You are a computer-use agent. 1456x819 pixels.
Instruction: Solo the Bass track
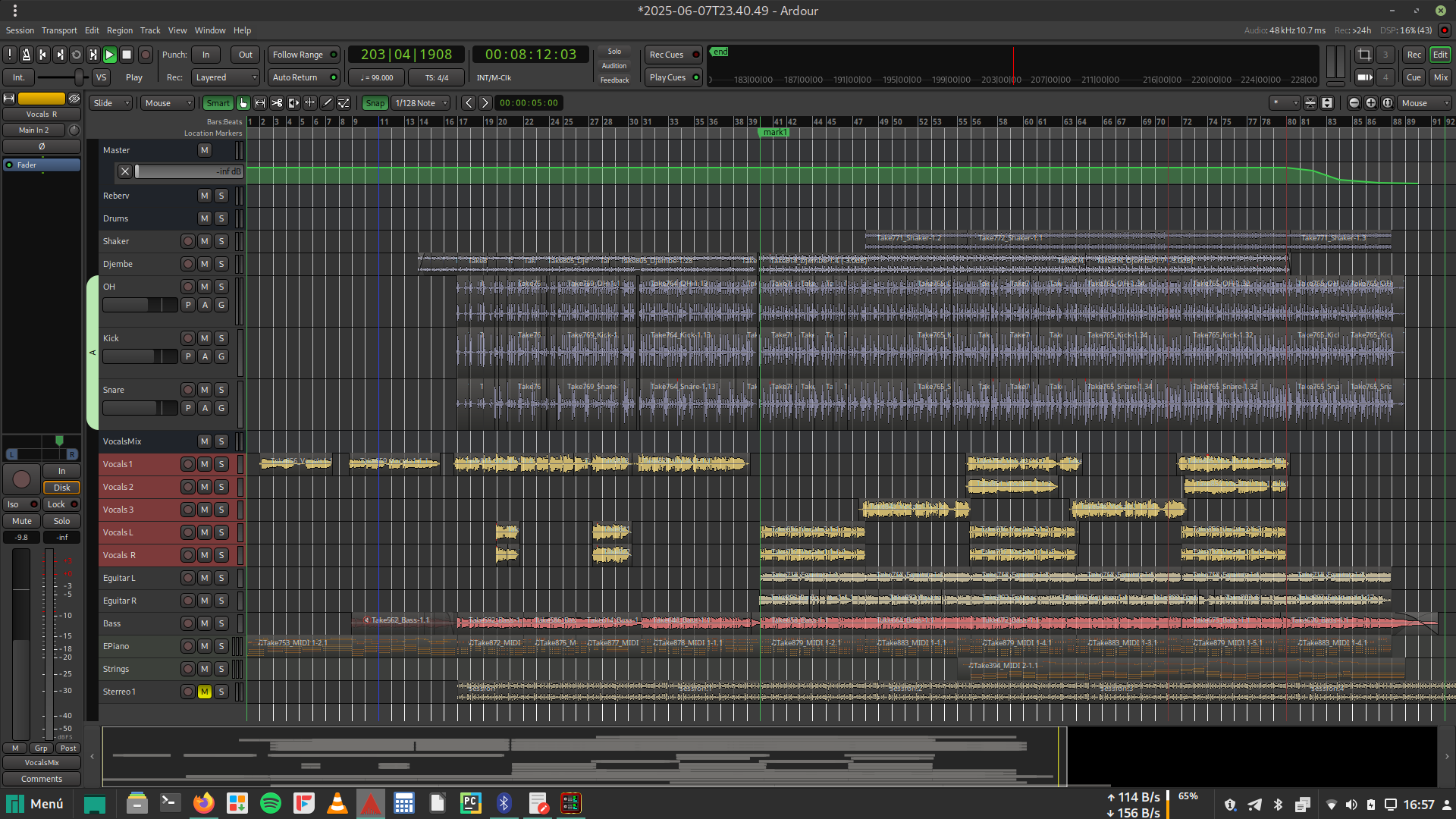221,623
